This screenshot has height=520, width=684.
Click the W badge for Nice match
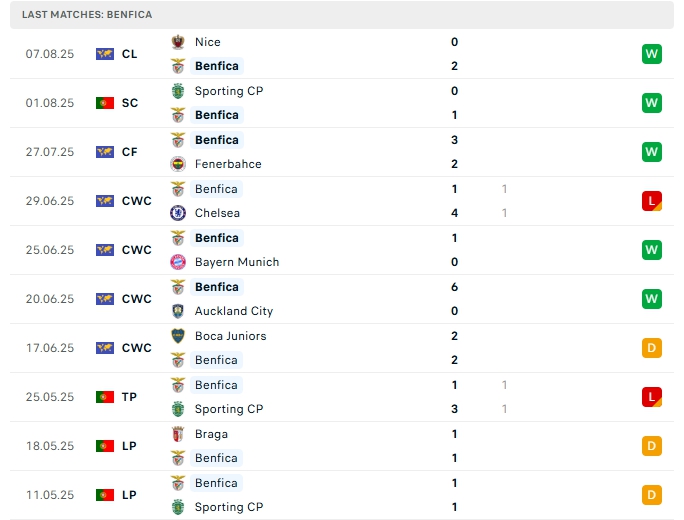652,54
